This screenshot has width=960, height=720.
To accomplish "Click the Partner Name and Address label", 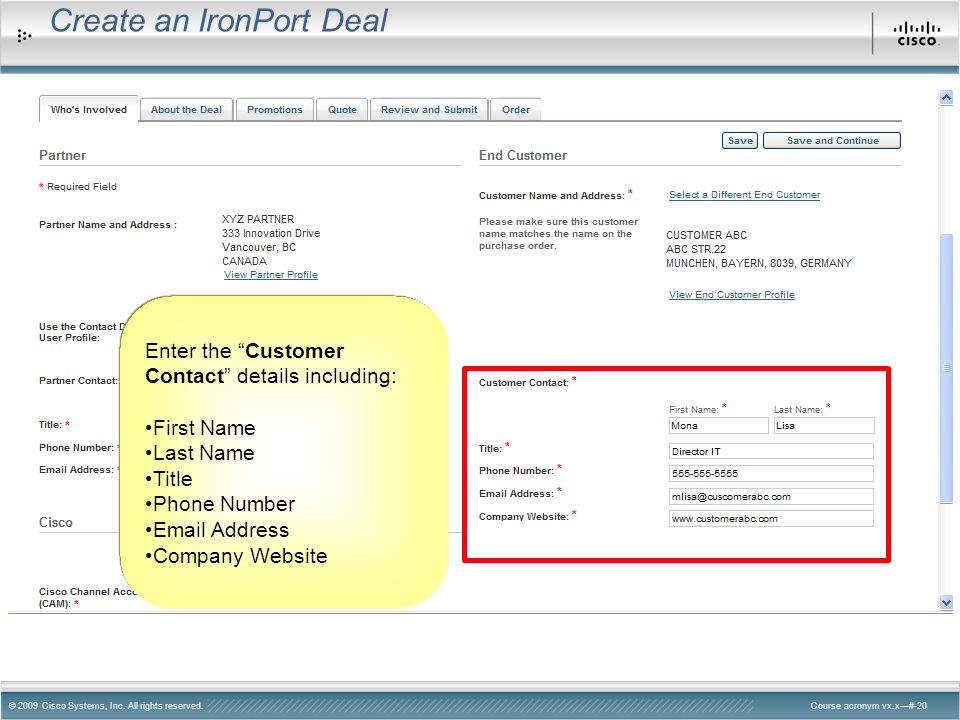I will [108, 225].
